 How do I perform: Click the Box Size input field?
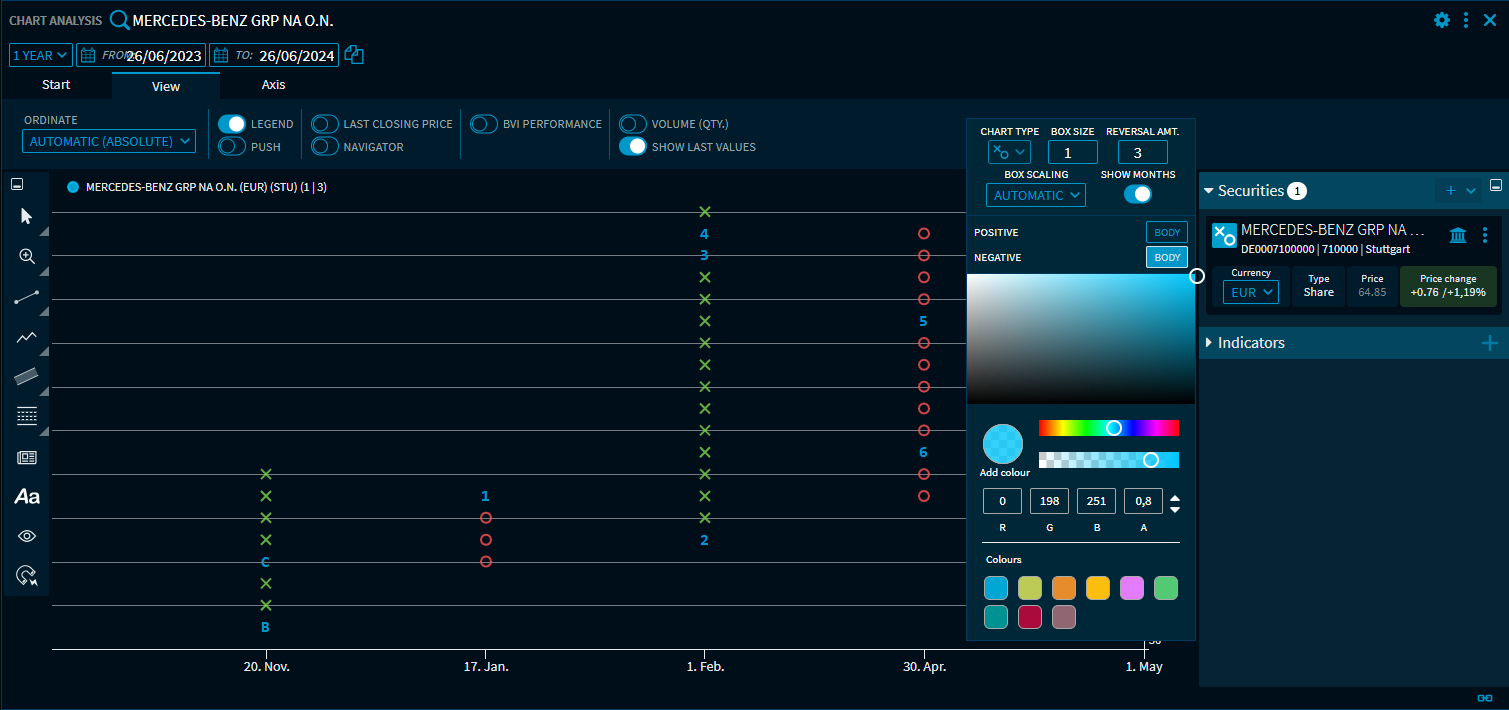[1072, 152]
